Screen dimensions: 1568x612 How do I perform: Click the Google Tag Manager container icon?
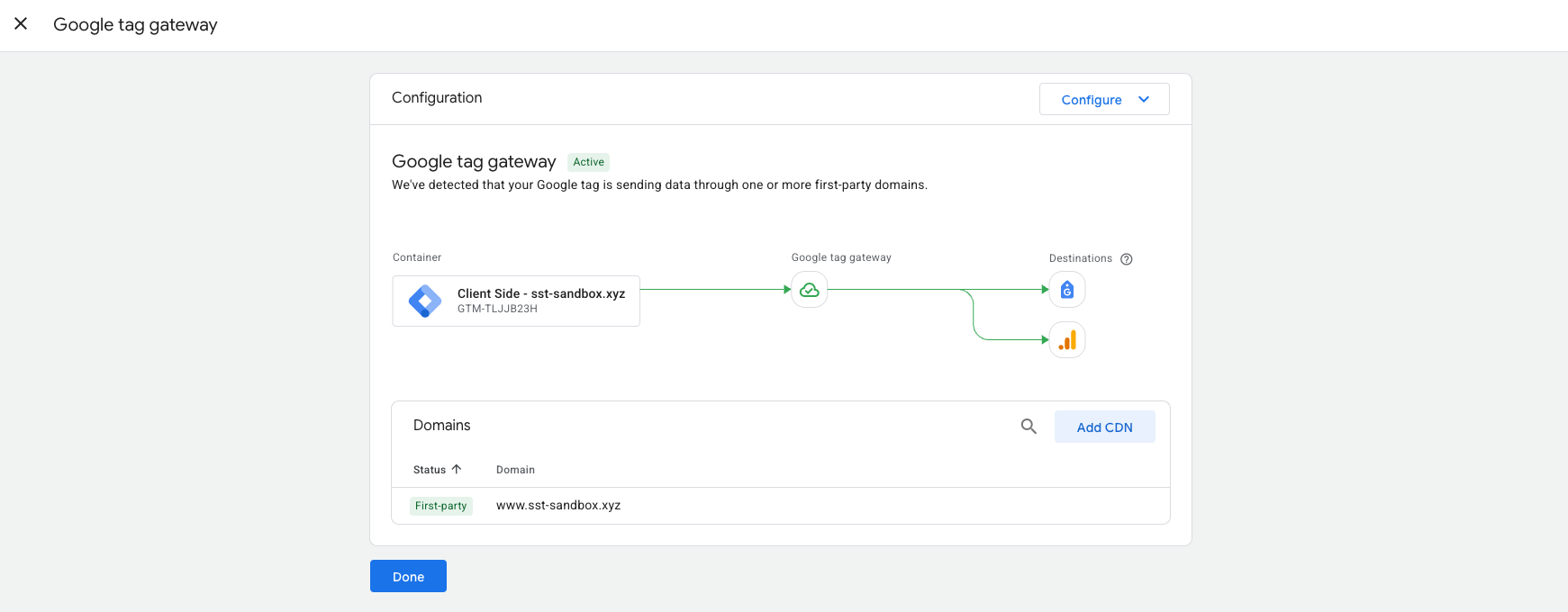pos(425,301)
